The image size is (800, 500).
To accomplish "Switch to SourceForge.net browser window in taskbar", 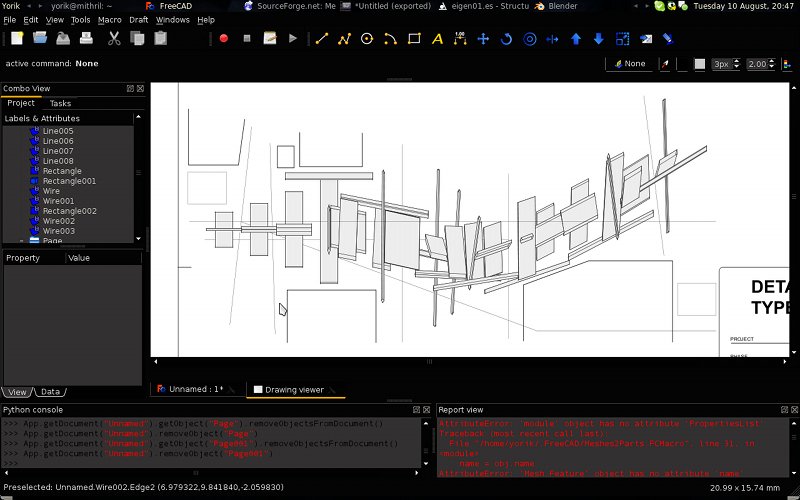I will [x=290, y=6].
